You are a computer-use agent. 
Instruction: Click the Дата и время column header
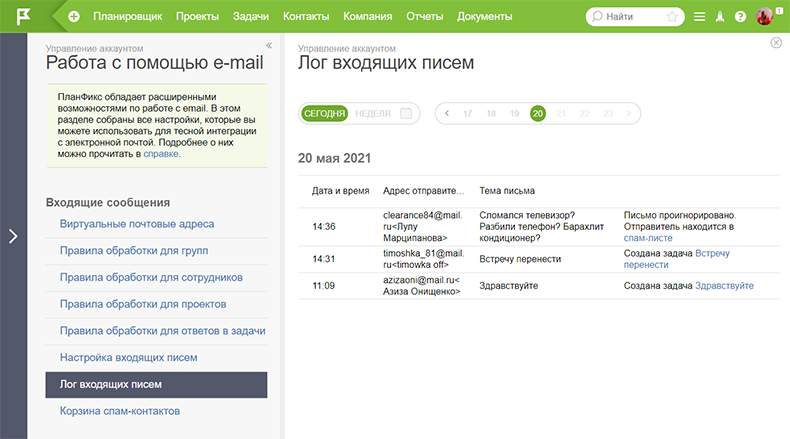tap(341, 191)
